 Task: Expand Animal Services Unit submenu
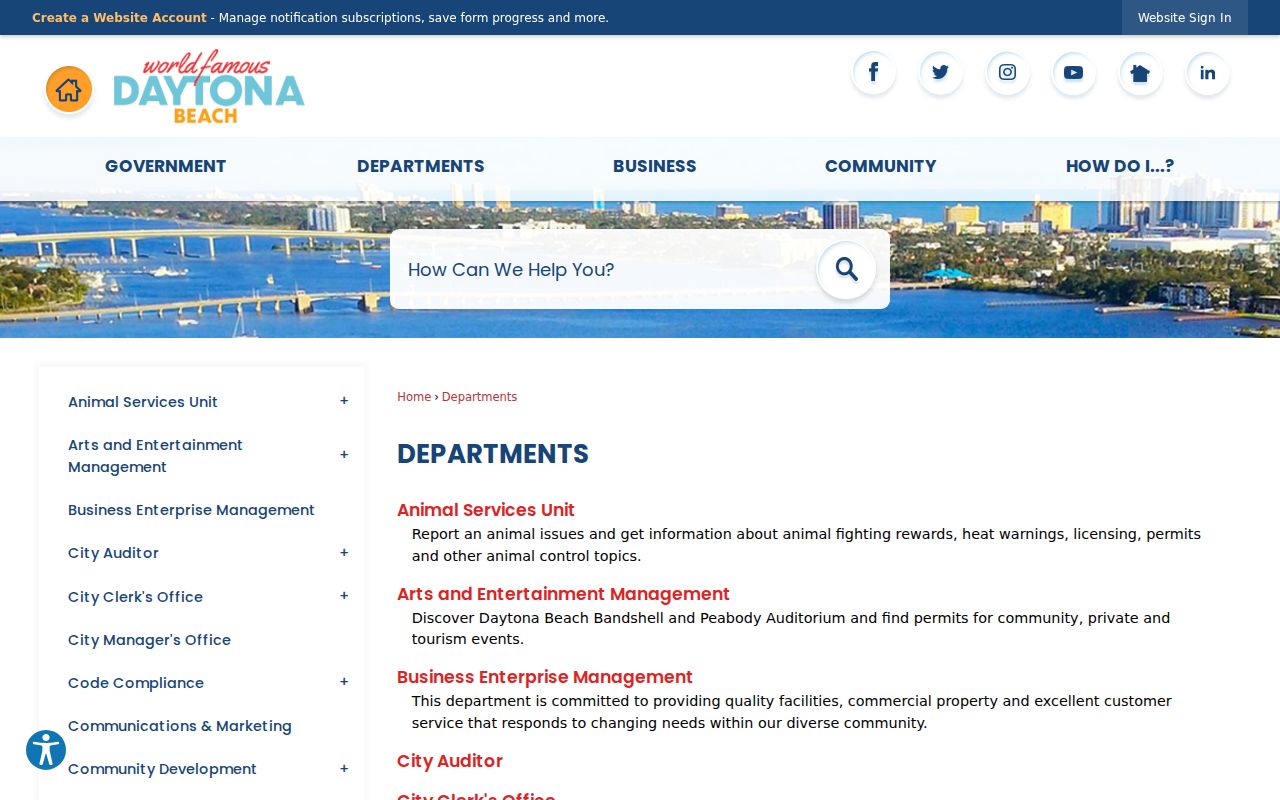[x=344, y=401]
